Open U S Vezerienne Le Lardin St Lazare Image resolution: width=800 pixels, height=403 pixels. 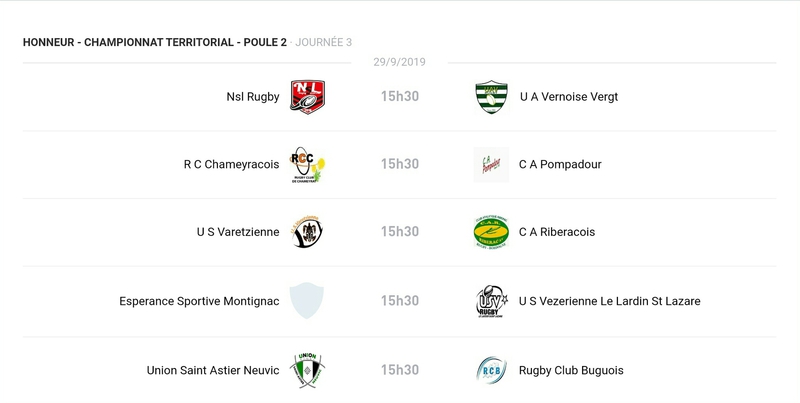[609, 301]
